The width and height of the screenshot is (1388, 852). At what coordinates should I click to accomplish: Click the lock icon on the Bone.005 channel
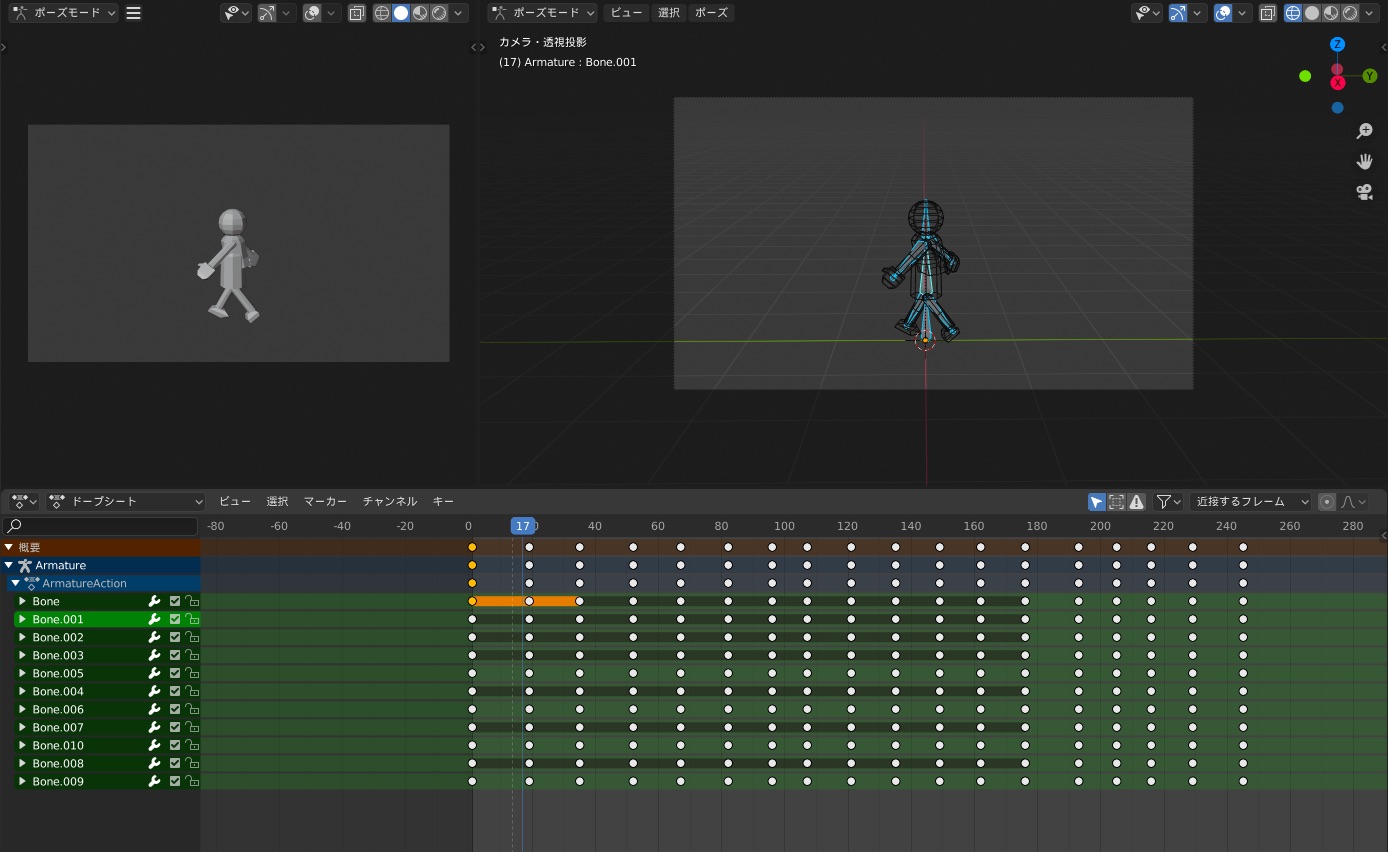pyautogui.click(x=192, y=674)
